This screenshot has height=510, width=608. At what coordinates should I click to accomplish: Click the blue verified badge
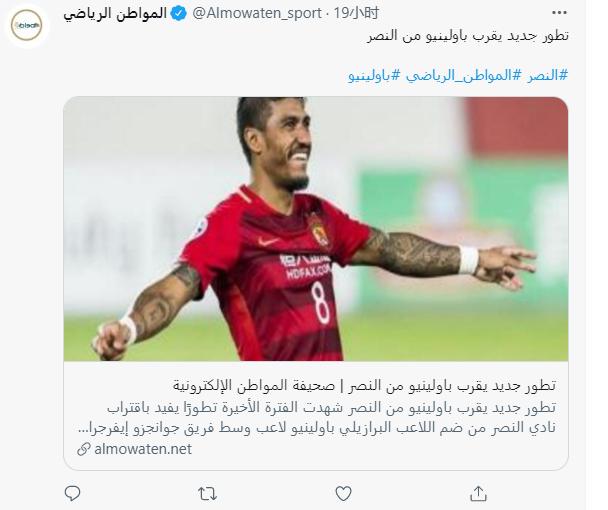[179, 14]
